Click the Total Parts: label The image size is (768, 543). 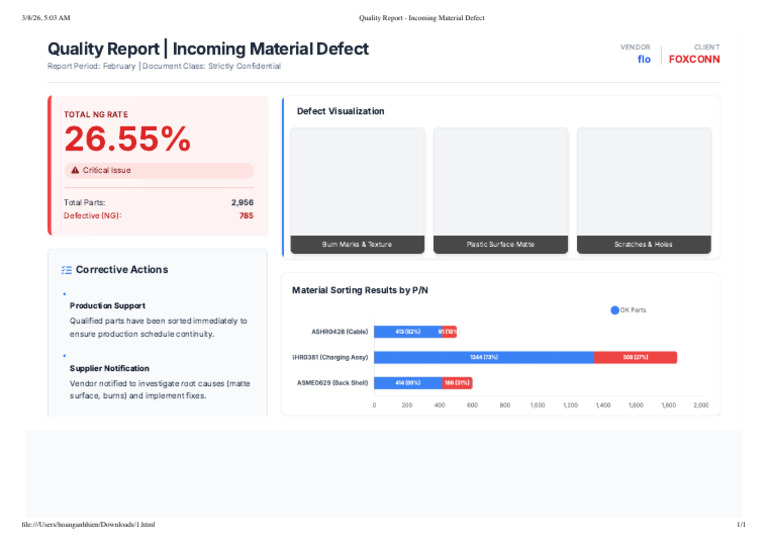(x=84, y=202)
